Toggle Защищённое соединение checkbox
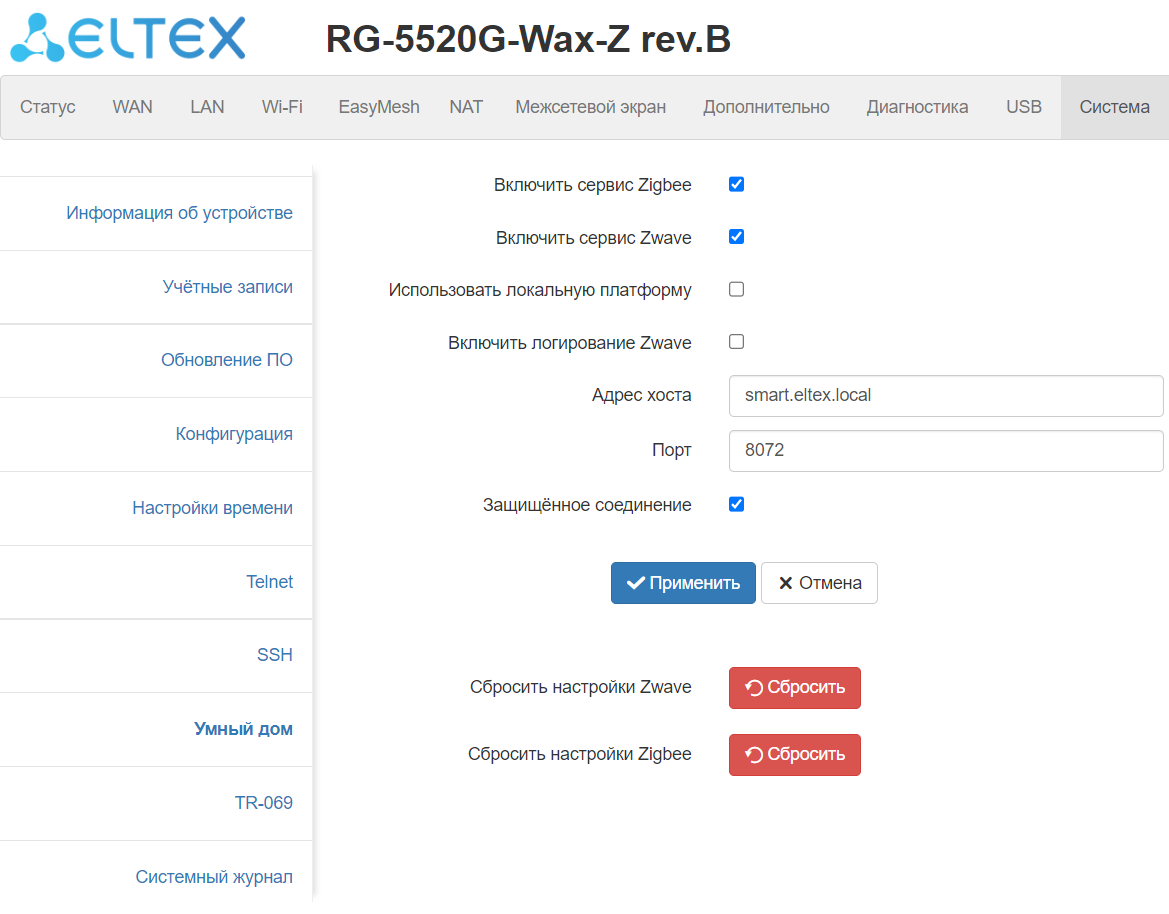 737,505
